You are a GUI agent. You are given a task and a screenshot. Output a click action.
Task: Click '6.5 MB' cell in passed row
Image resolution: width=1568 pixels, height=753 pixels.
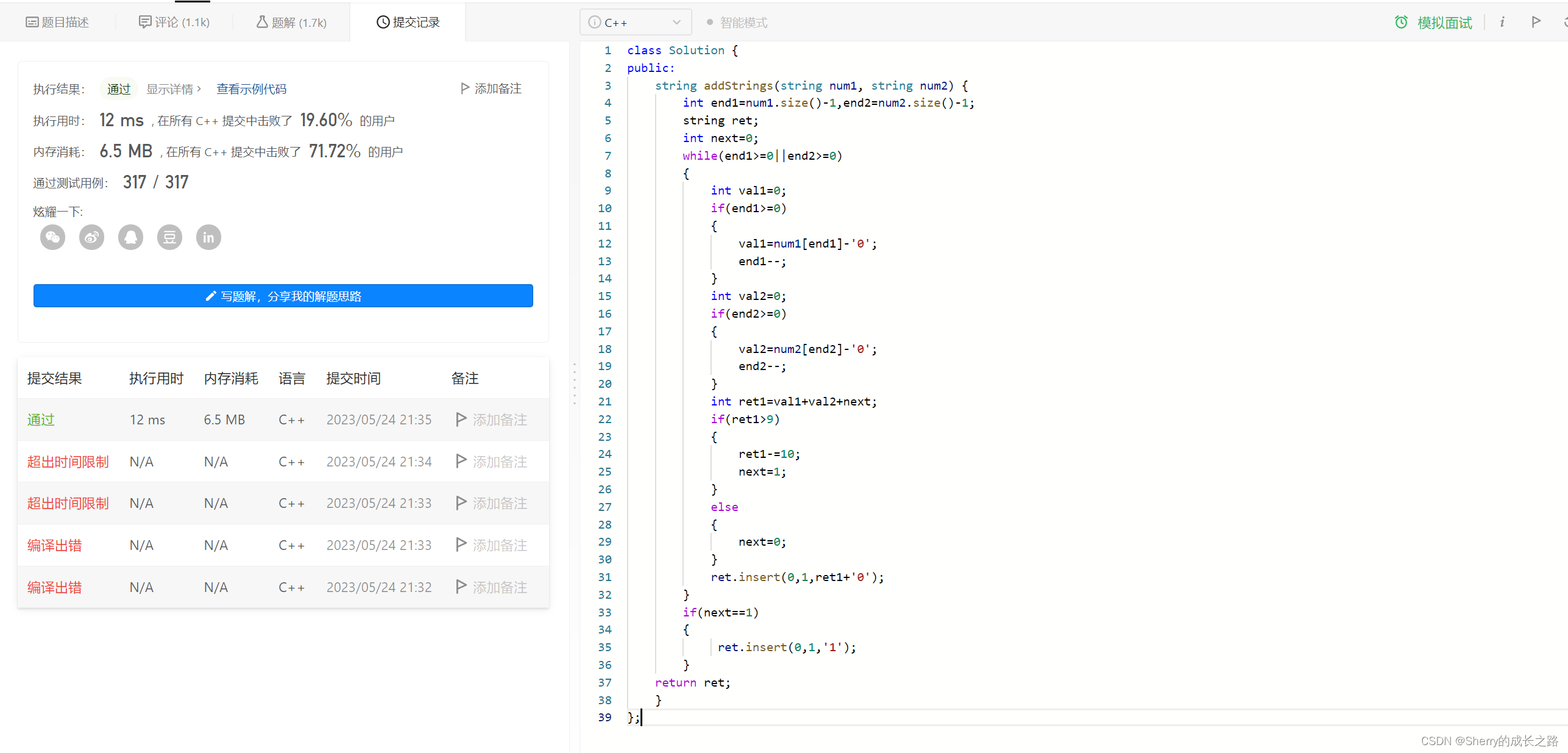[x=224, y=419]
